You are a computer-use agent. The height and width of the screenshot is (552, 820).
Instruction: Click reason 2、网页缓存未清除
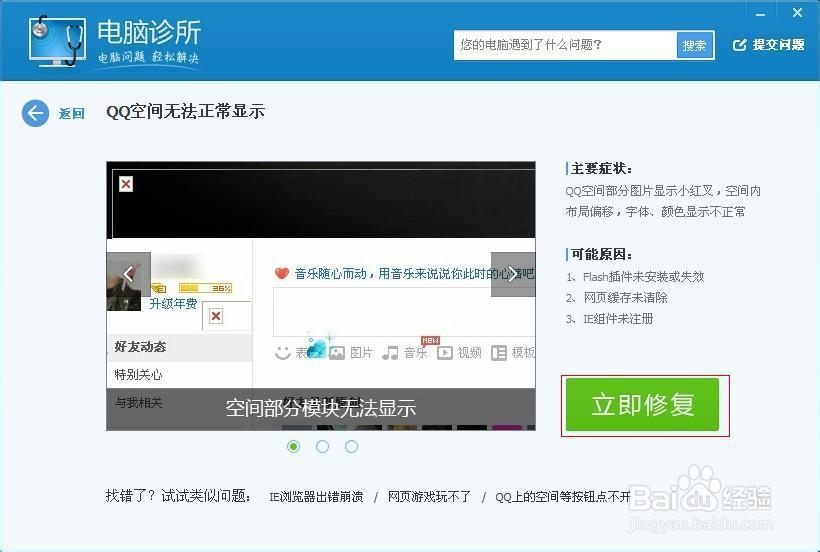617,298
